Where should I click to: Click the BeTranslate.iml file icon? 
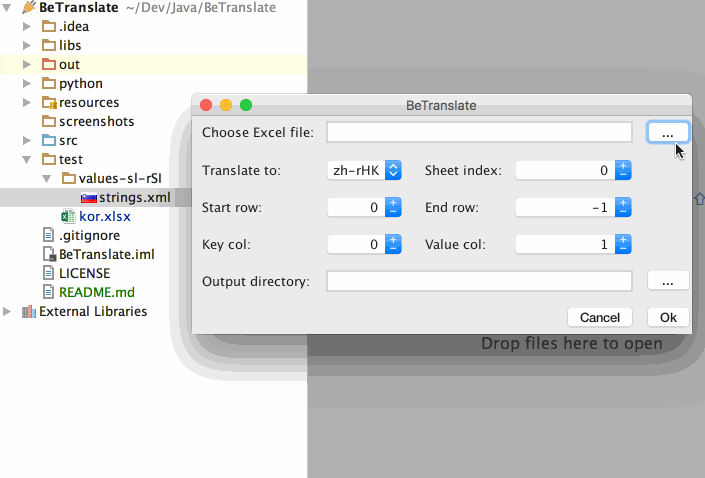49,255
